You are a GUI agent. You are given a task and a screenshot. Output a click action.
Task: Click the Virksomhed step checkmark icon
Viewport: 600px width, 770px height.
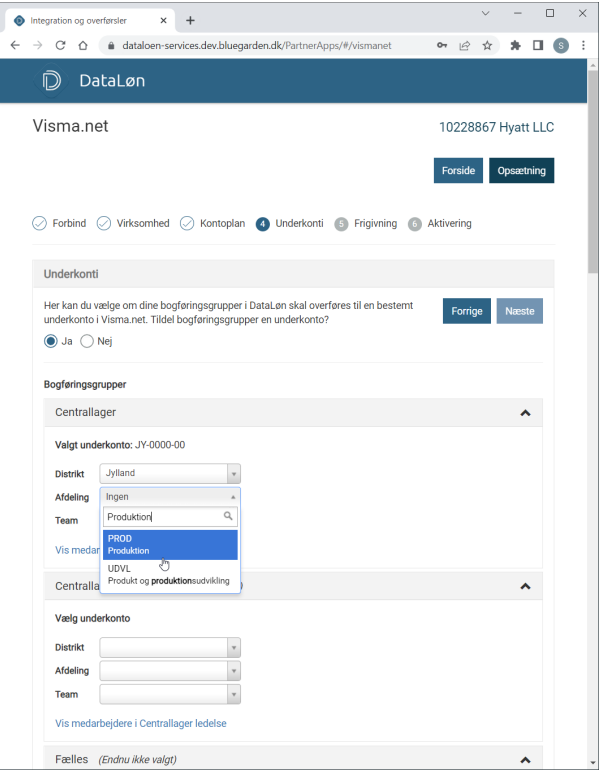pos(104,223)
